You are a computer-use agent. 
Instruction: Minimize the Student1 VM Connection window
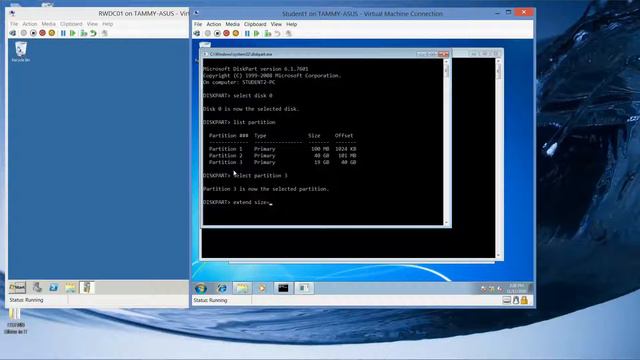tap(497, 13)
